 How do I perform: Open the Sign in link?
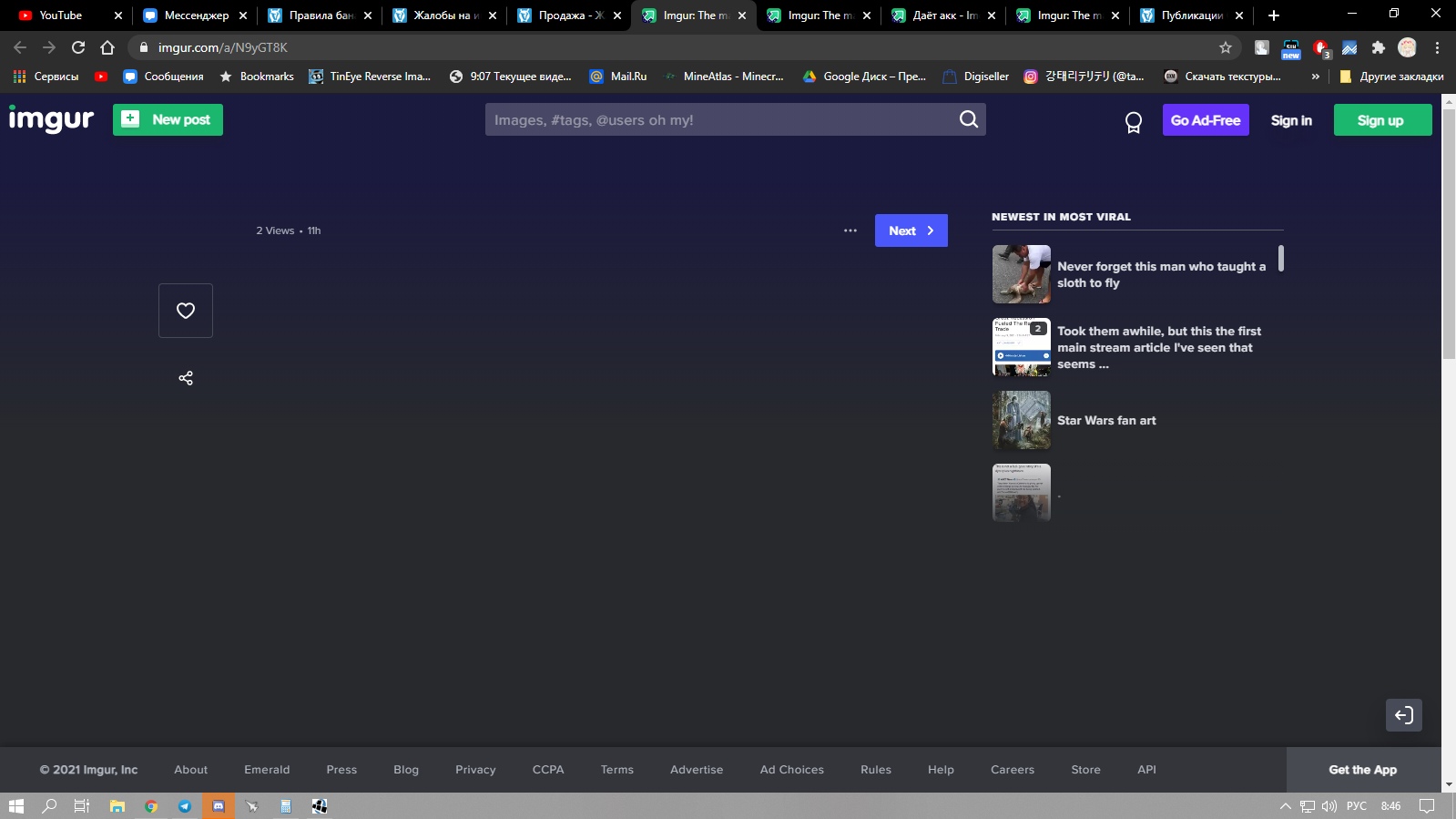[x=1291, y=120]
